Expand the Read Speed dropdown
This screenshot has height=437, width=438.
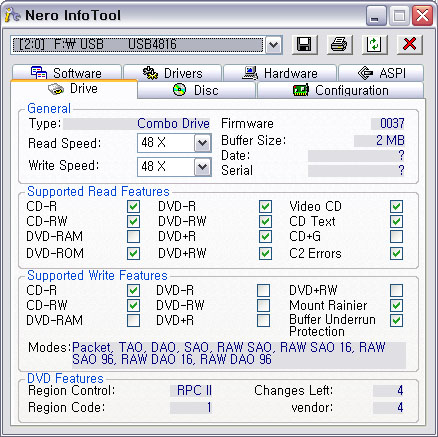(202, 143)
